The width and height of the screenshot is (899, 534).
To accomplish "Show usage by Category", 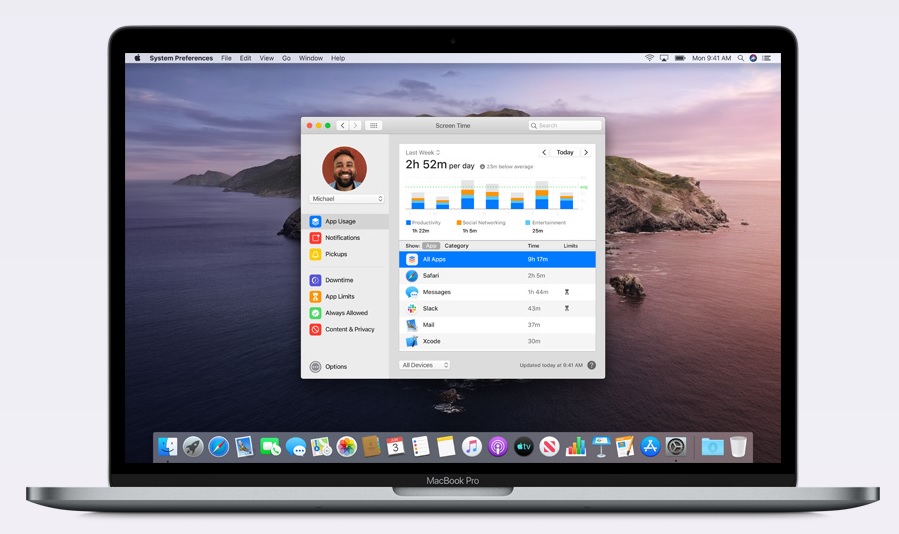I will 456,245.
